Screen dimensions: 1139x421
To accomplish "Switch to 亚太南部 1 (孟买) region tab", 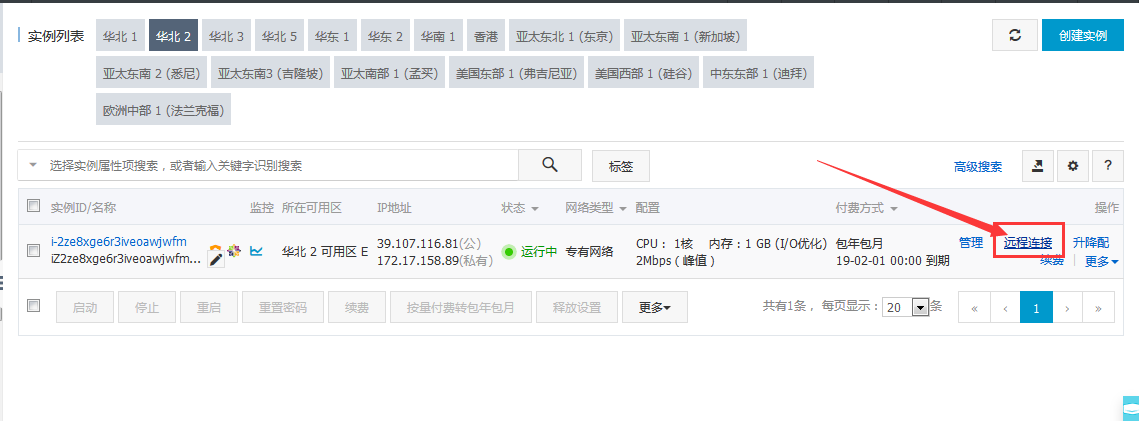I will click(389, 73).
